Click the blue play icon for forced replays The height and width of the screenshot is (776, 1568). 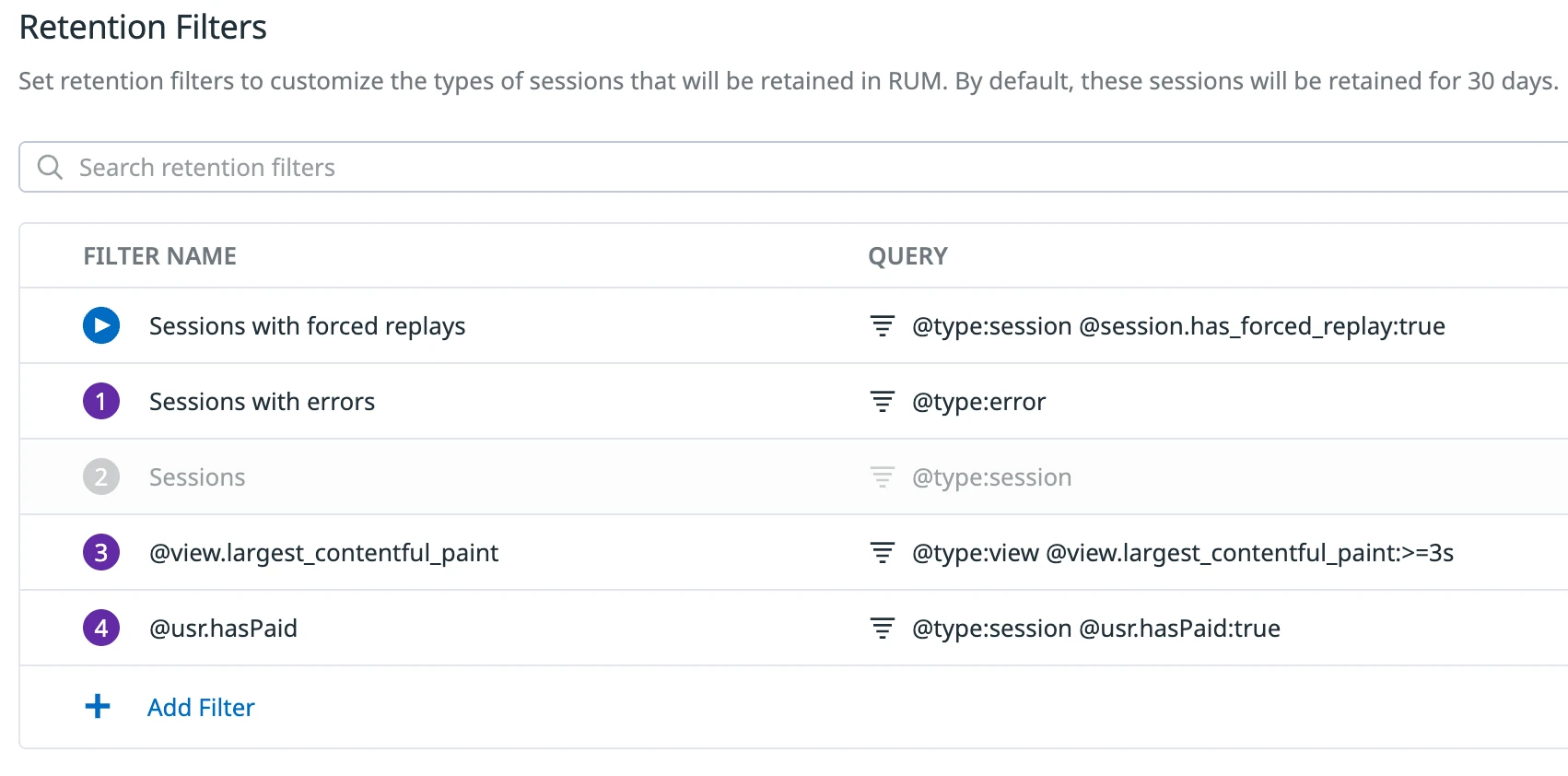[101, 325]
